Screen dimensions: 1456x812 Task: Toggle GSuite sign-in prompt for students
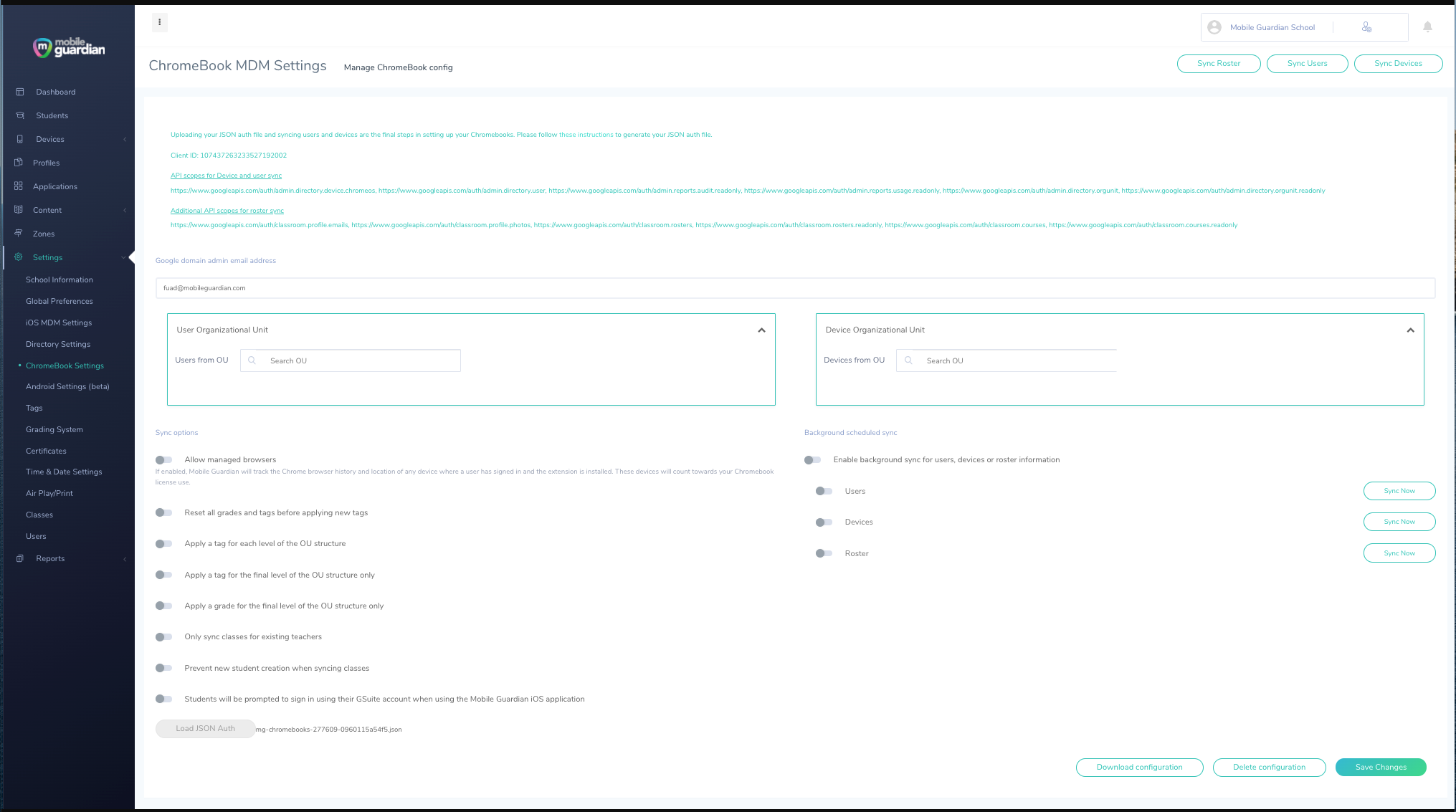[163, 699]
